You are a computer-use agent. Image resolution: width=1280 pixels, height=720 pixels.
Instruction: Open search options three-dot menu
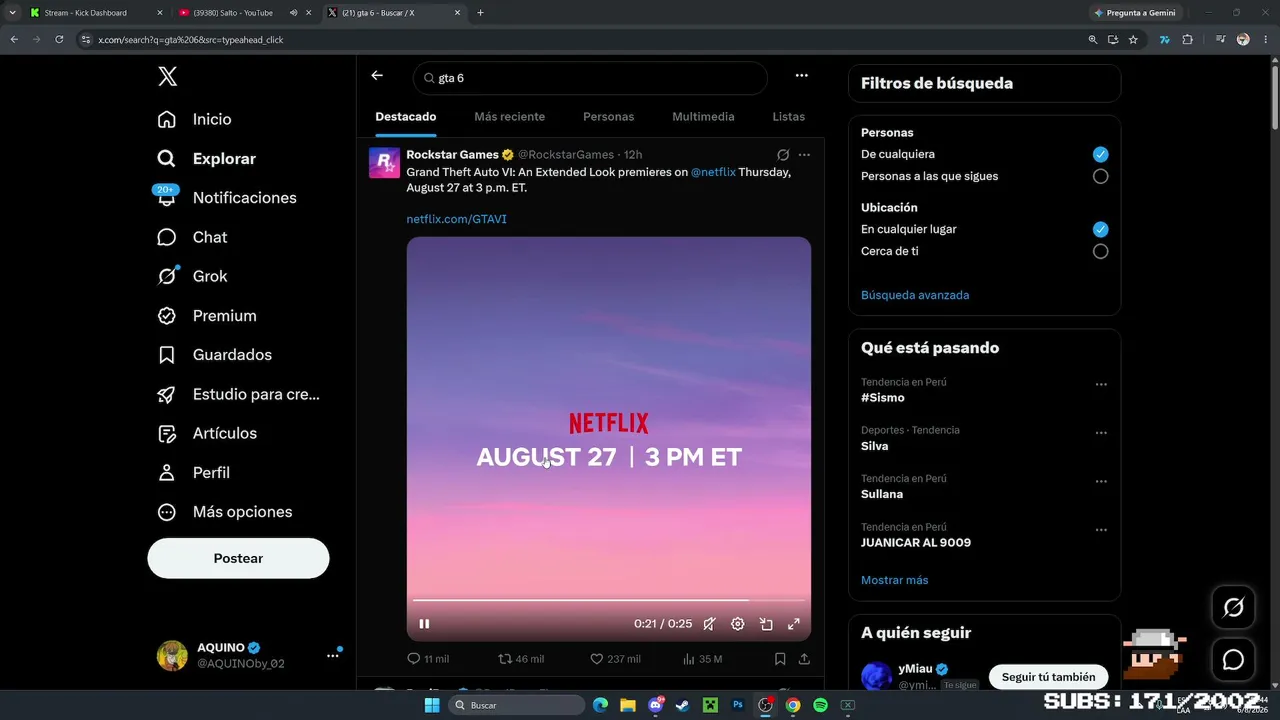pyautogui.click(x=801, y=76)
